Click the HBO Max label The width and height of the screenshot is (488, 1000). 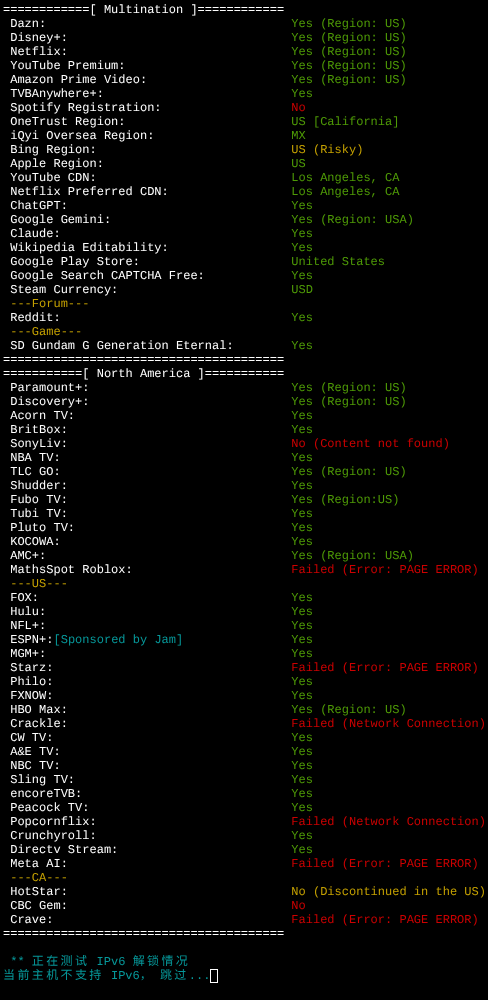(x=39, y=710)
